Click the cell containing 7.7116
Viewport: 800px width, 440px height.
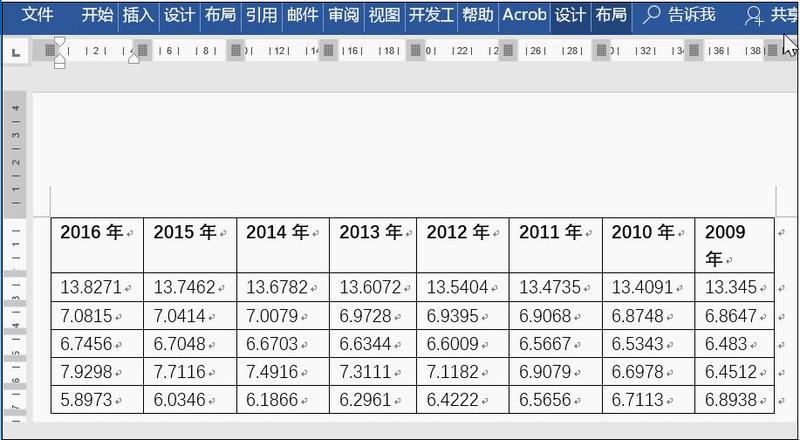click(190, 372)
